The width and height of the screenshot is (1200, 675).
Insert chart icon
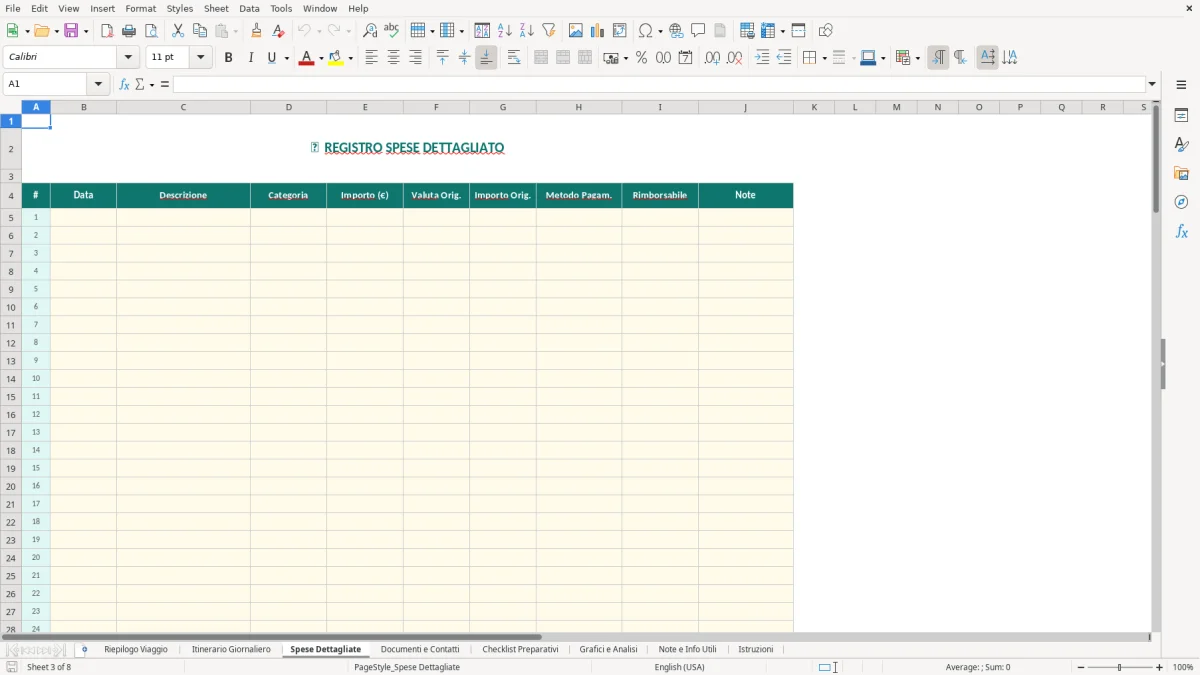pos(598,31)
